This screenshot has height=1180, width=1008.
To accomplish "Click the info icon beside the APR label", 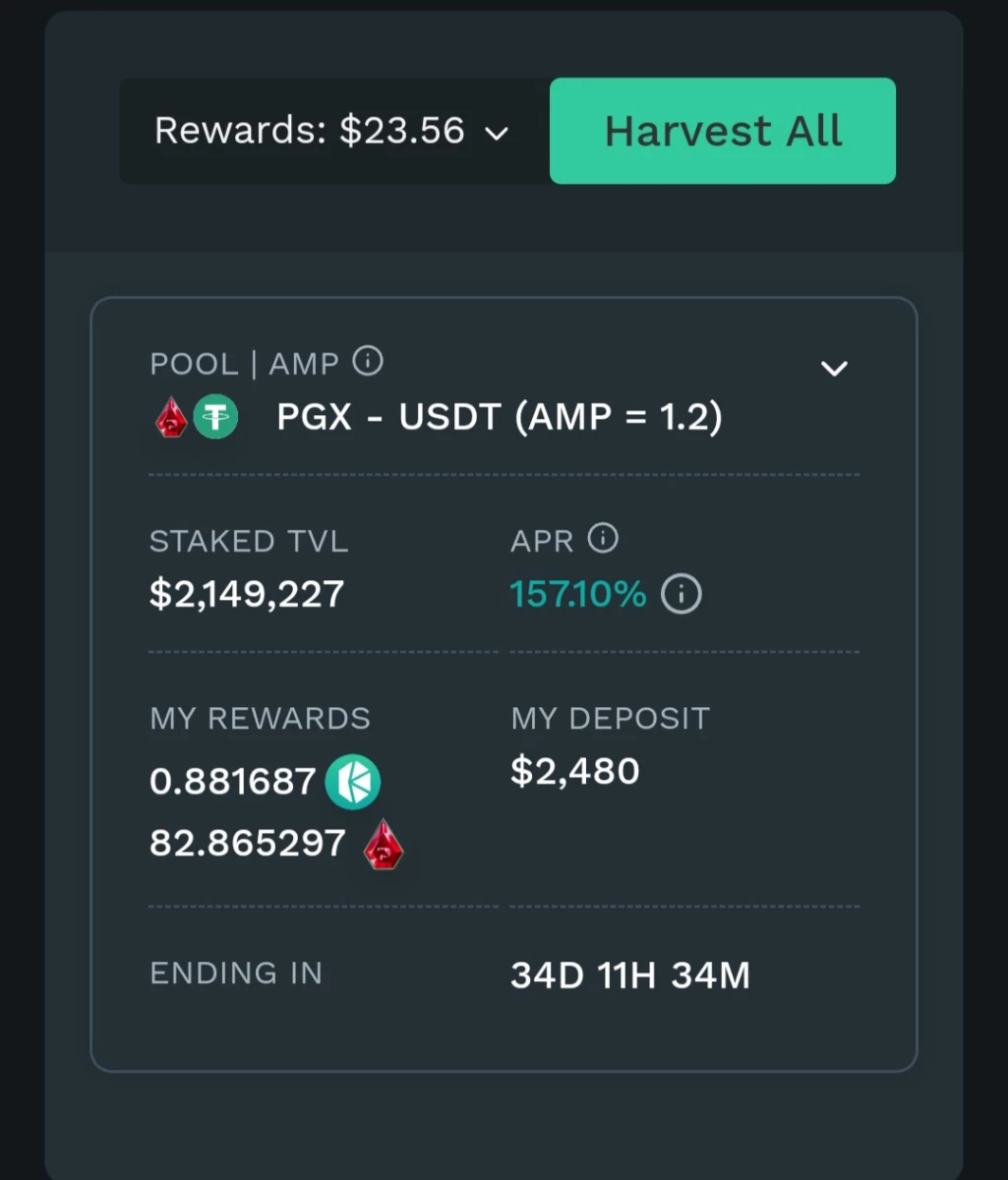I will [x=603, y=538].
